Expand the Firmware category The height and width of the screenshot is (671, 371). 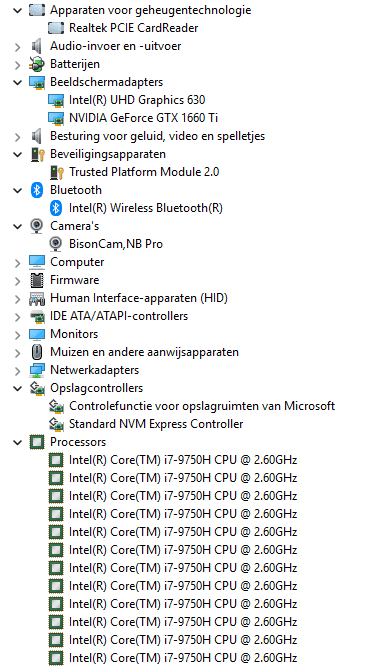18,280
